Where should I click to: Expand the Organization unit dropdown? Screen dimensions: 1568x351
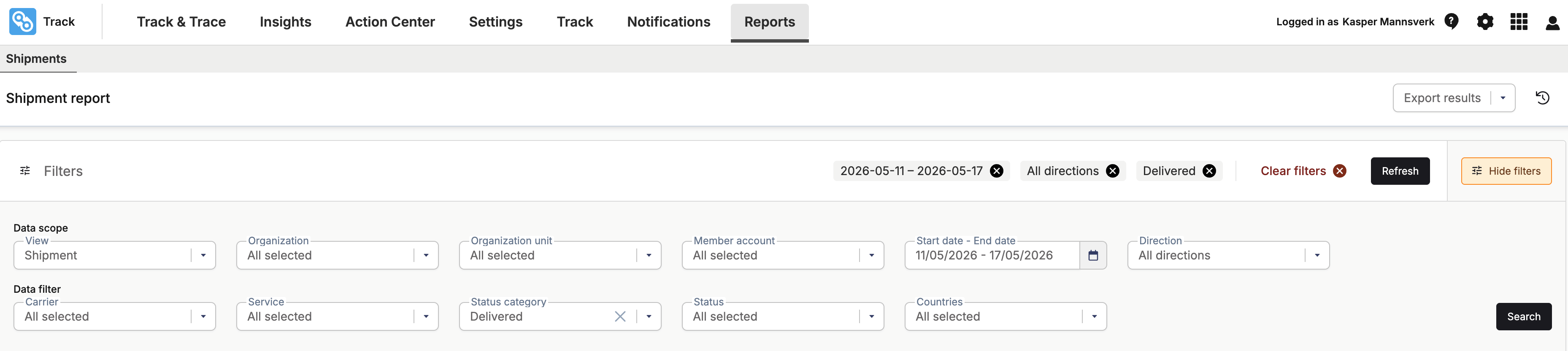[649, 256]
